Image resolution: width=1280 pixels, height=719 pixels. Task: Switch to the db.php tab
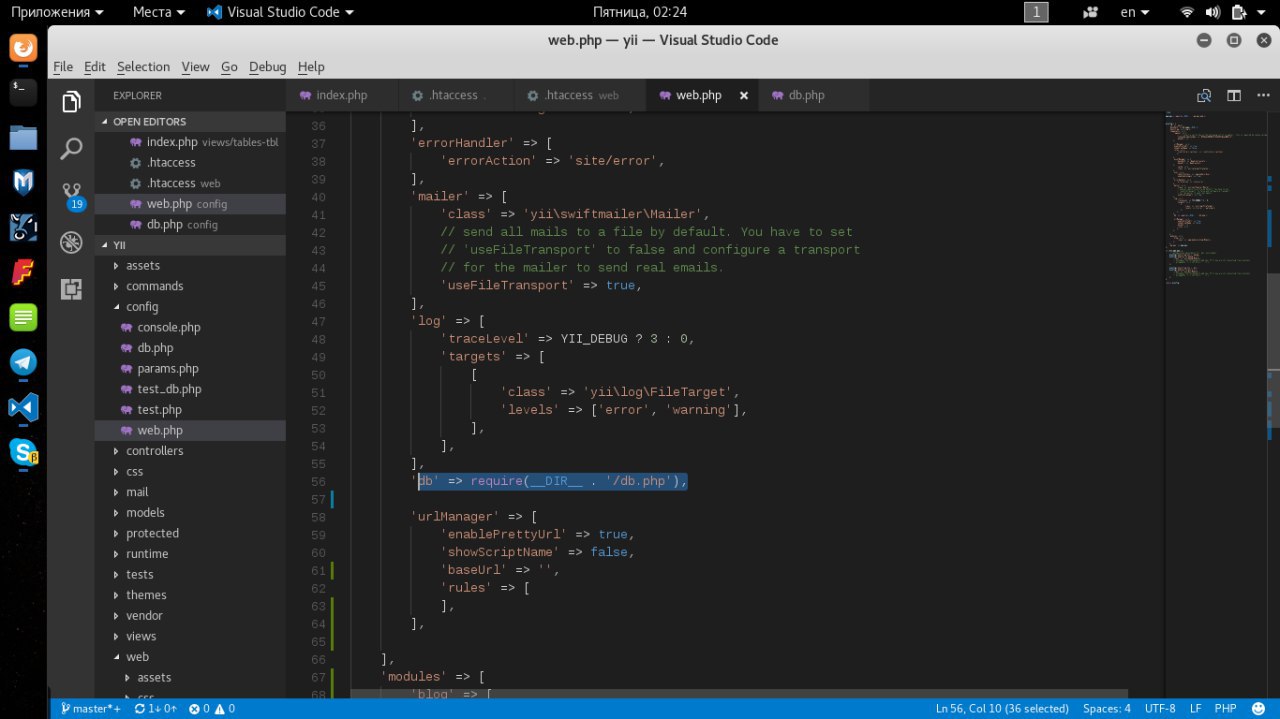click(806, 96)
